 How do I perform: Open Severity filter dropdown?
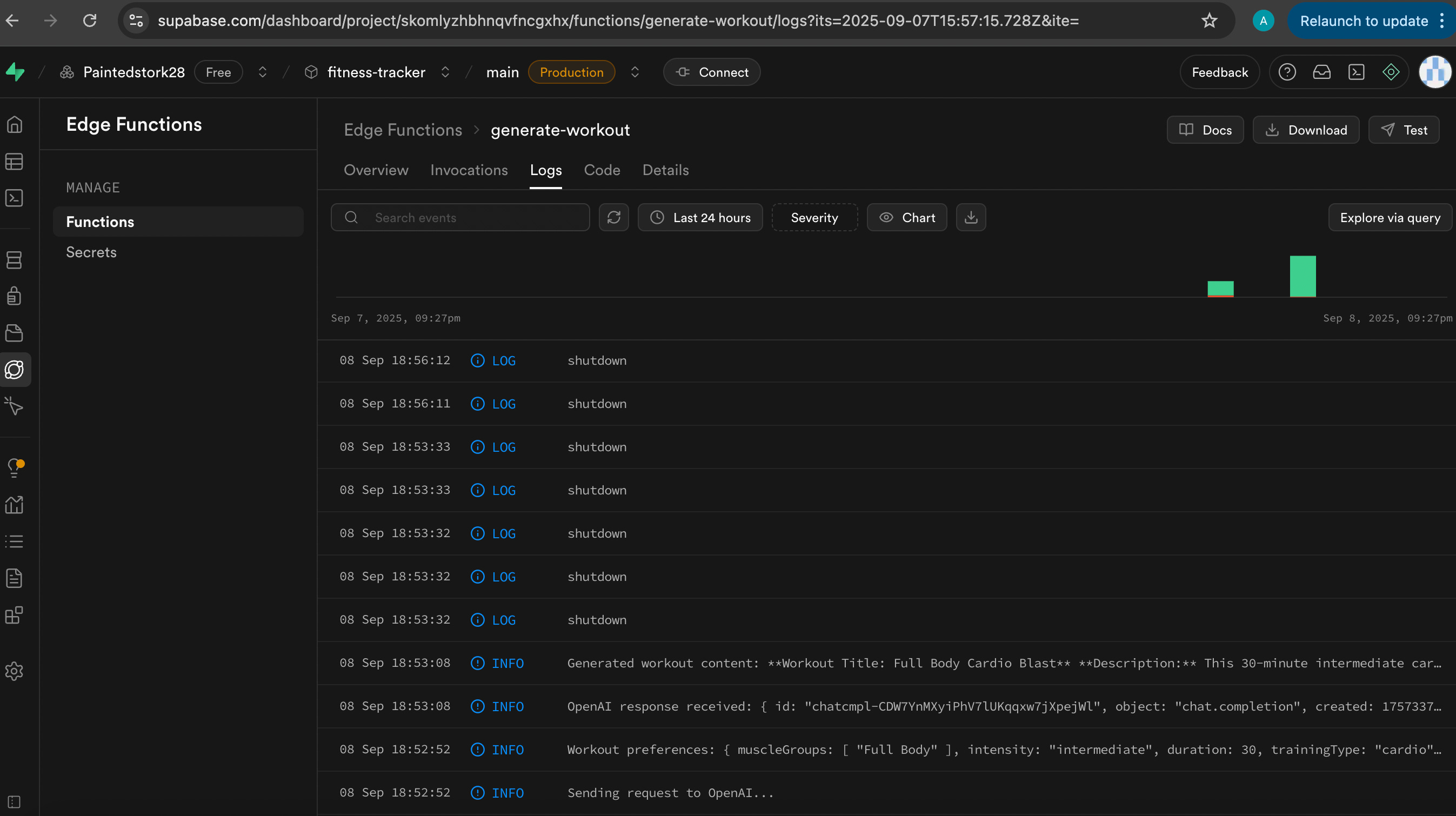pos(814,218)
